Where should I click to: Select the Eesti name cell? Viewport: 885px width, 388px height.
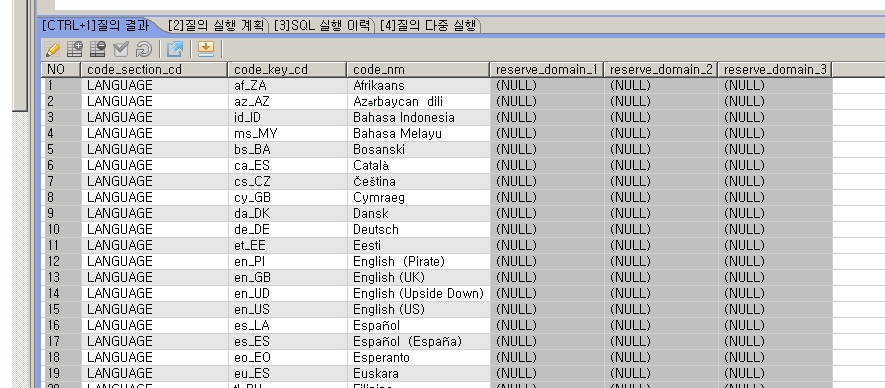tap(418, 246)
